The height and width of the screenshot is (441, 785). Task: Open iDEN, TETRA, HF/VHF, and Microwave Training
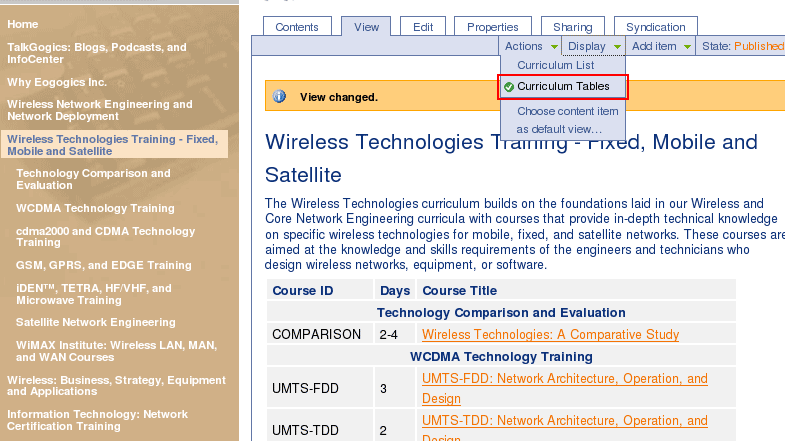(94, 294)
